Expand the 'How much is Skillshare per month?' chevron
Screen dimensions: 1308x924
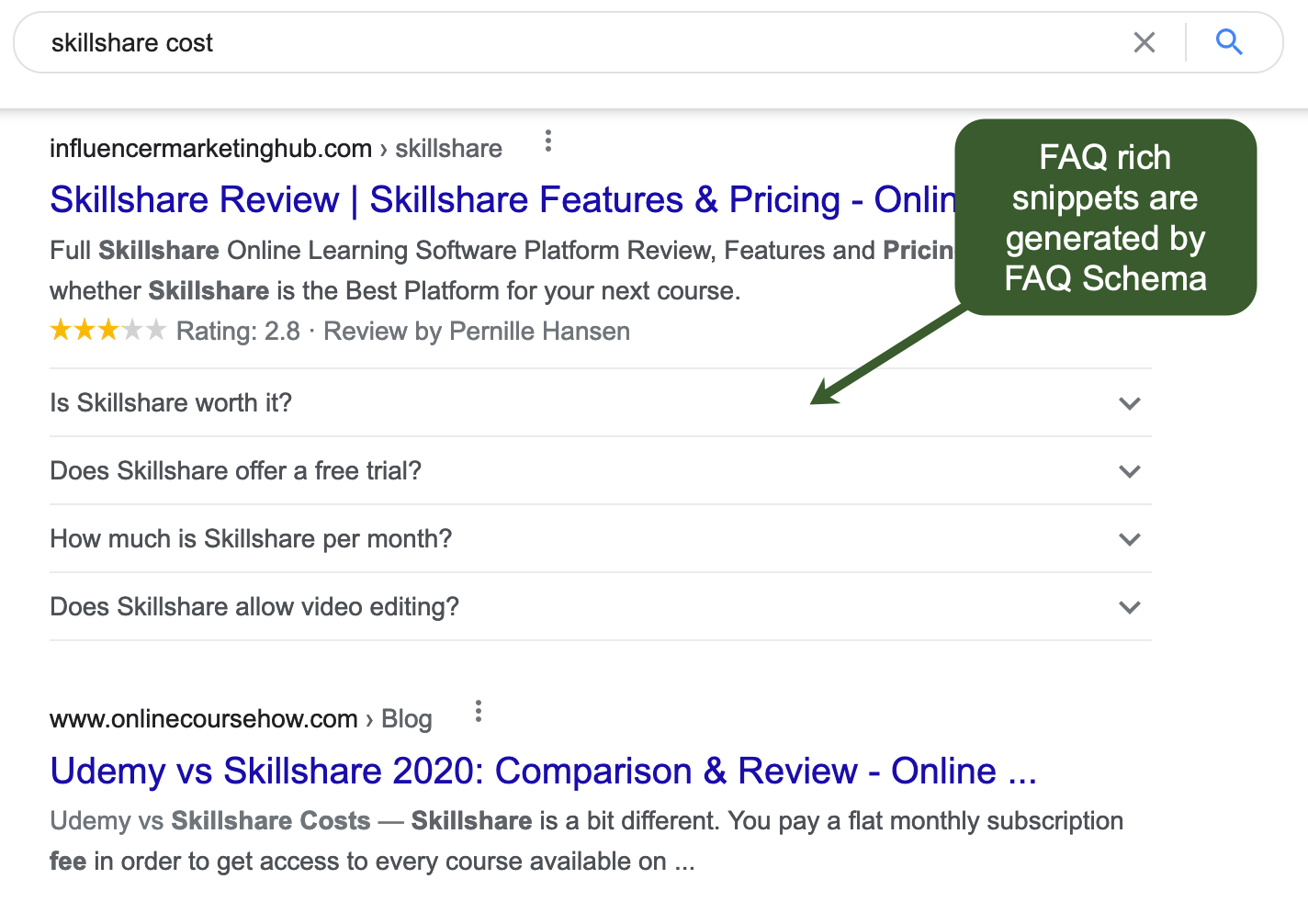coord(1130,539)
